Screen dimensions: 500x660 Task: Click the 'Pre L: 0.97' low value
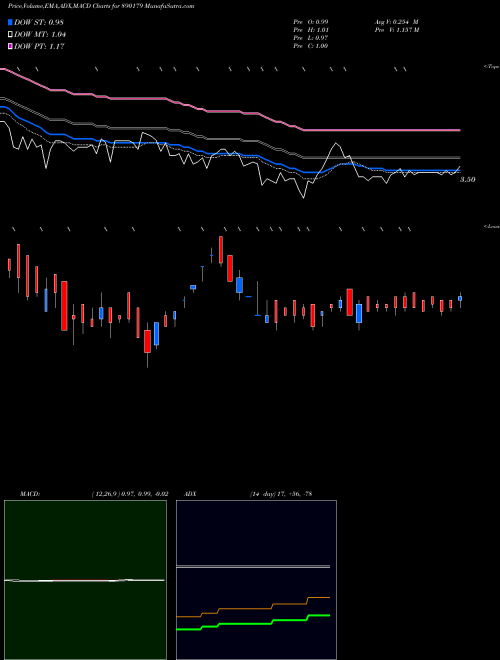(311, 38)
